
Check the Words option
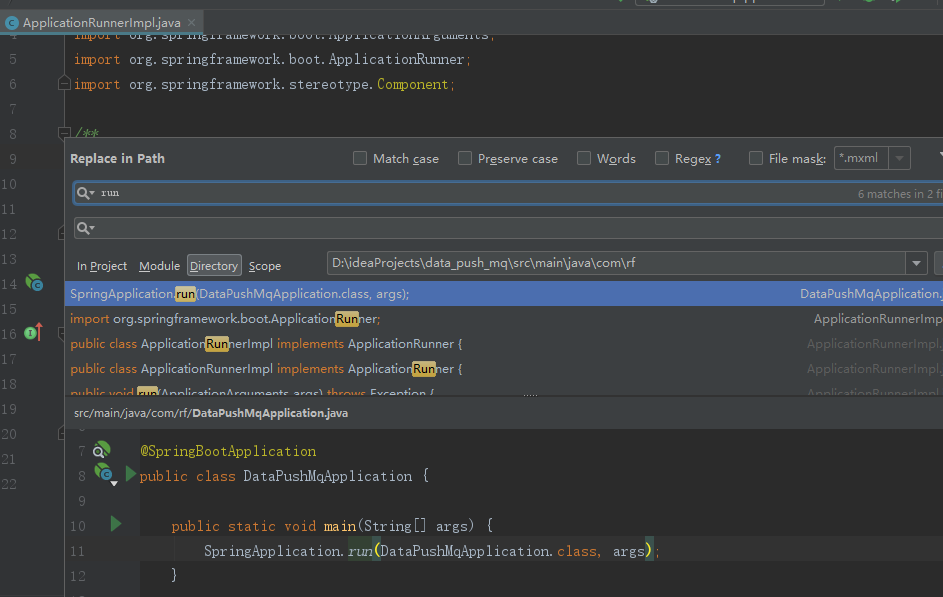click(583, 158)
